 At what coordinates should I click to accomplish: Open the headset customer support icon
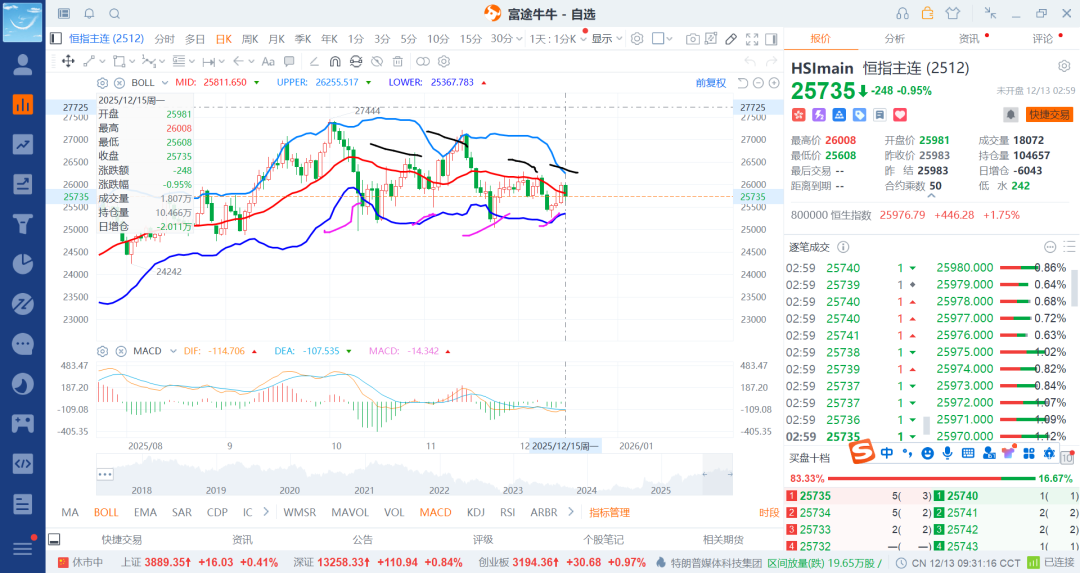click(x=902, y=13)
